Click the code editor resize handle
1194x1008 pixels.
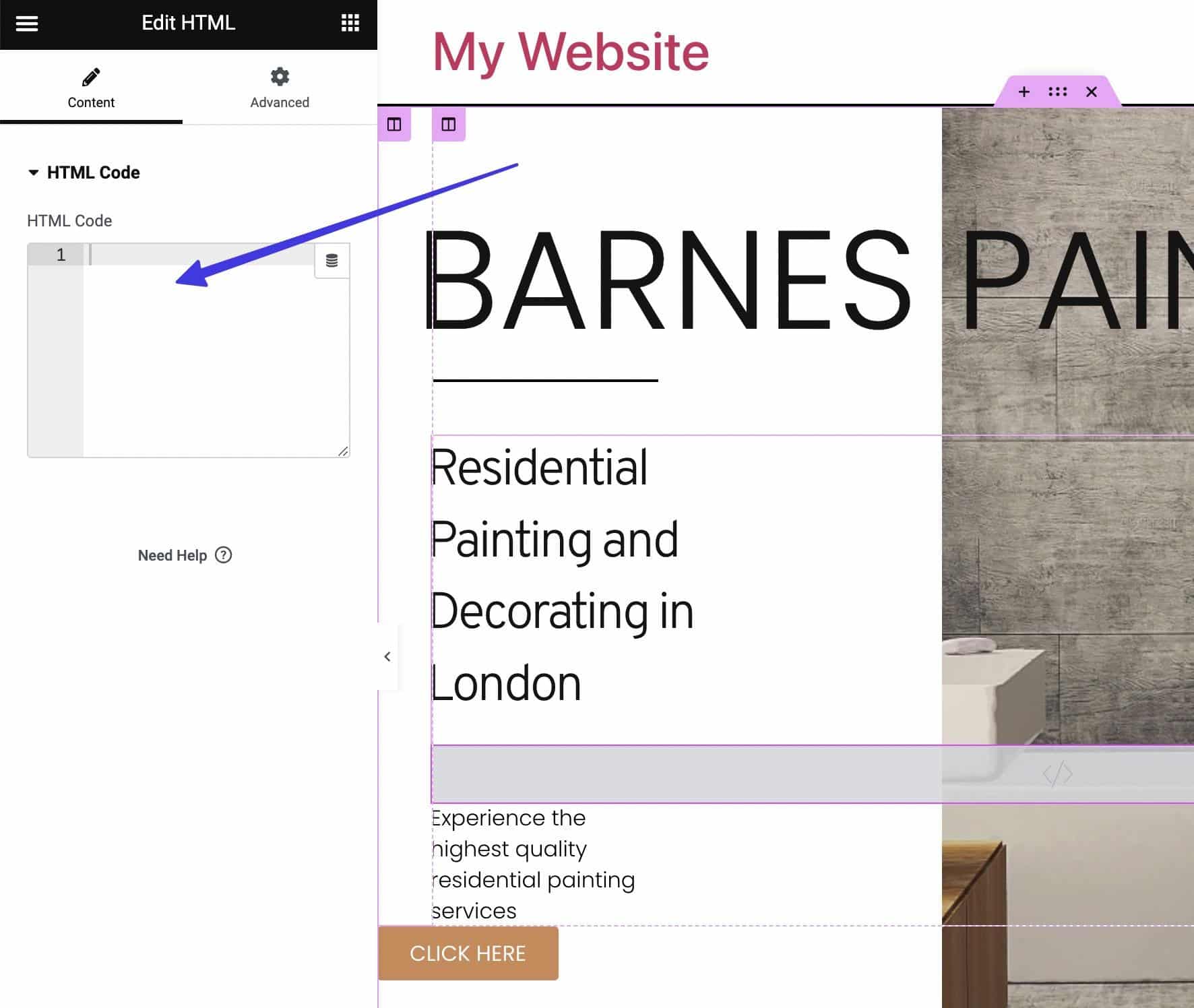tap(343, 451)
